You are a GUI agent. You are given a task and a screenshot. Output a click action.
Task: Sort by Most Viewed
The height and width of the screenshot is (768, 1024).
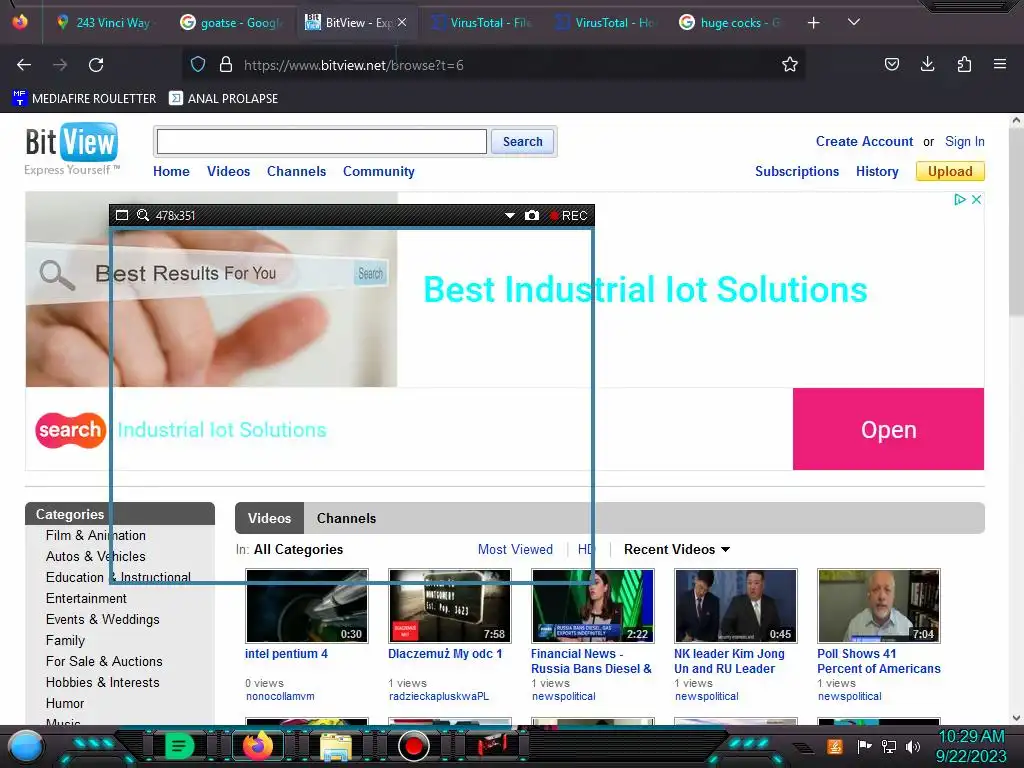[515, 549]
